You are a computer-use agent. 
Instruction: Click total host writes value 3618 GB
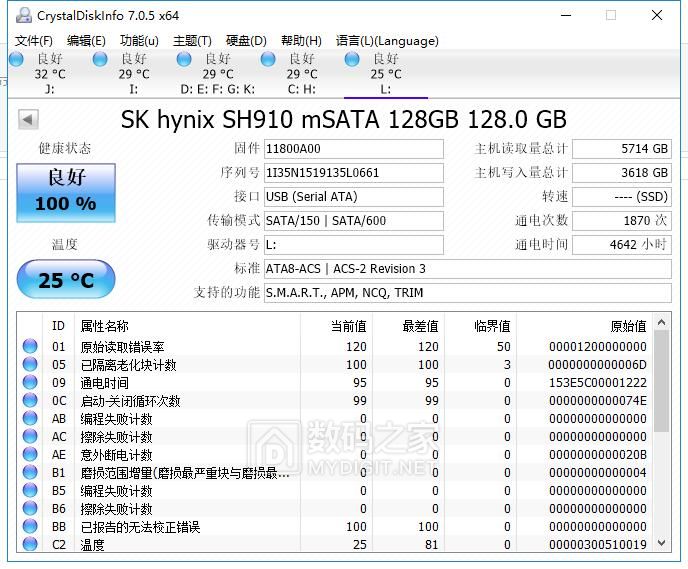[x=622, y=173]
